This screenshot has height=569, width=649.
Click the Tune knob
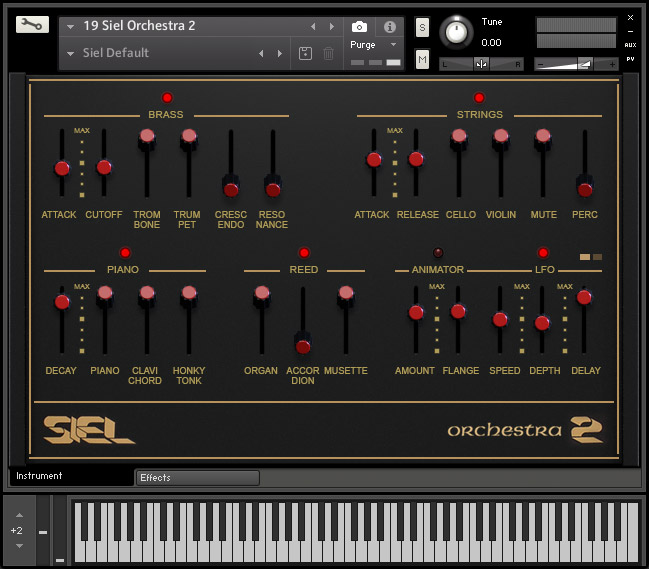[456, 32]
